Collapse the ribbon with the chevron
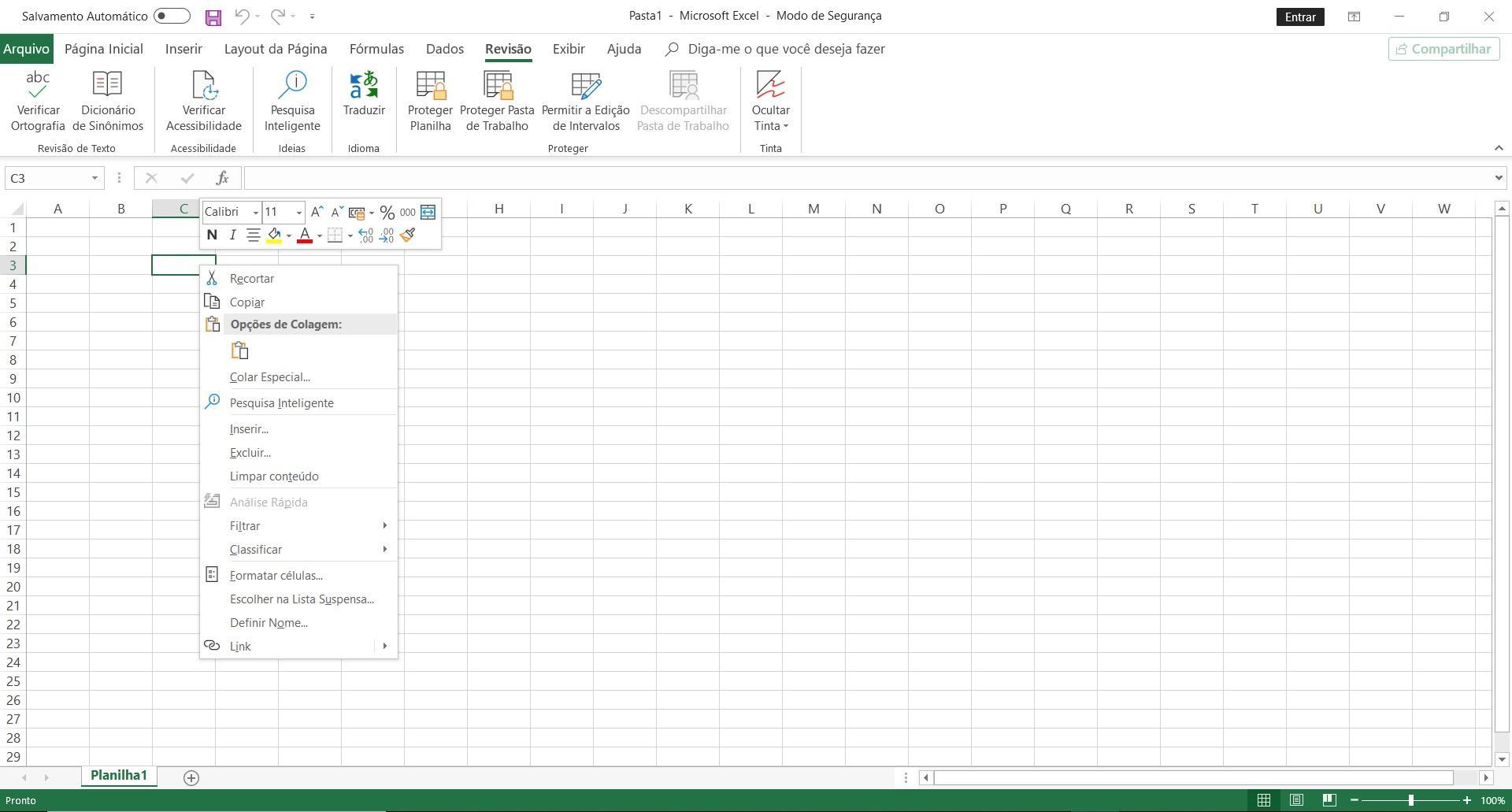Screen dimensions: 1512x812 (1498, 148)
